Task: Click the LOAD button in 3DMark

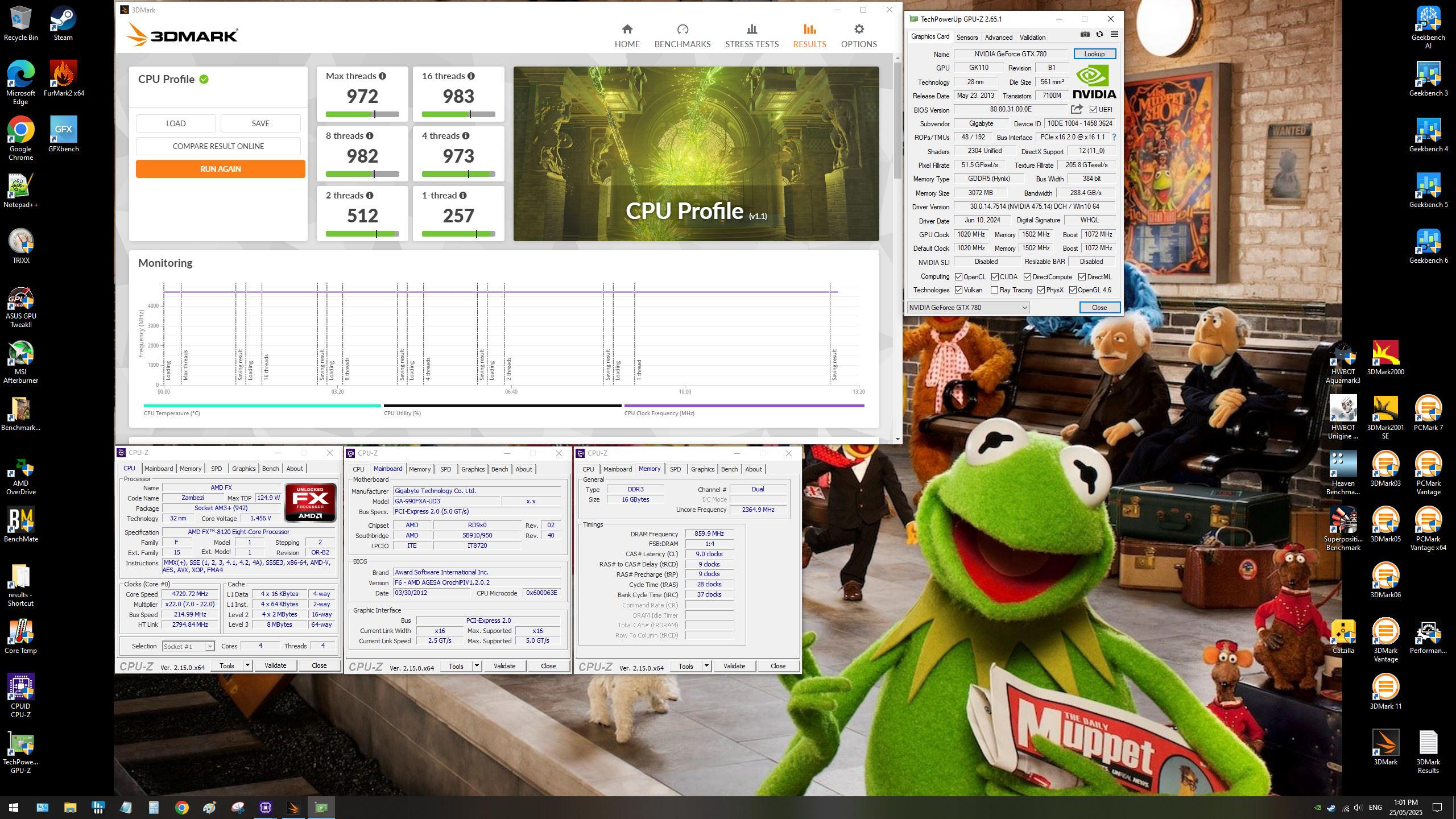Action: (x=176, y=123)
